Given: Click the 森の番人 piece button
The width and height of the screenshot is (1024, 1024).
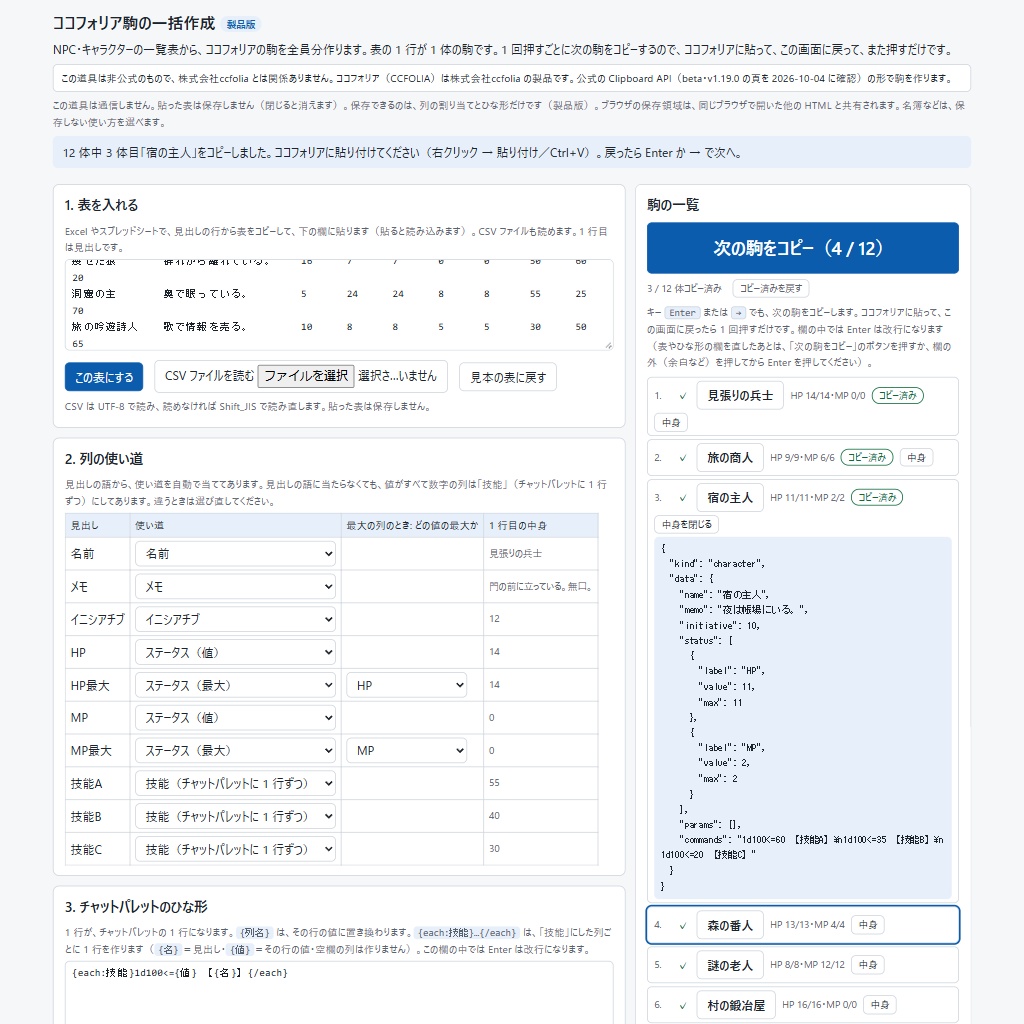Looking at the screenshot, I should click(729, 925).
